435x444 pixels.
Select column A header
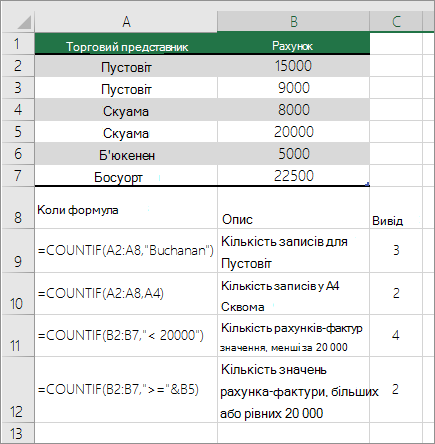click(x=126, y=22)
